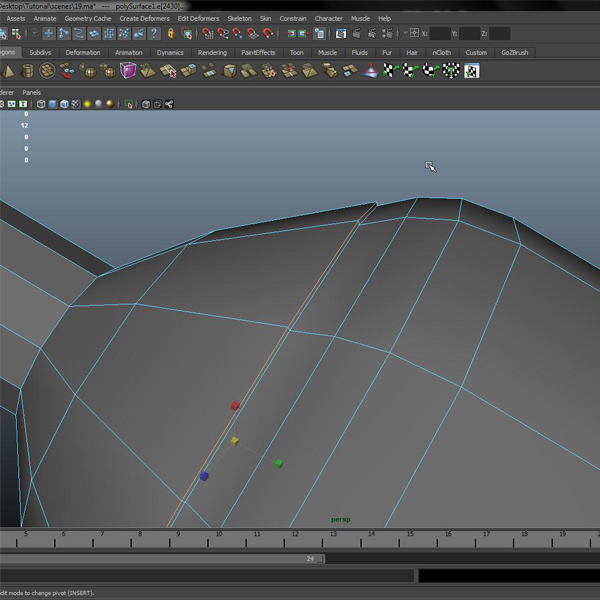
Task: Click the inputs to selected object icon
Action: point(291,34)
